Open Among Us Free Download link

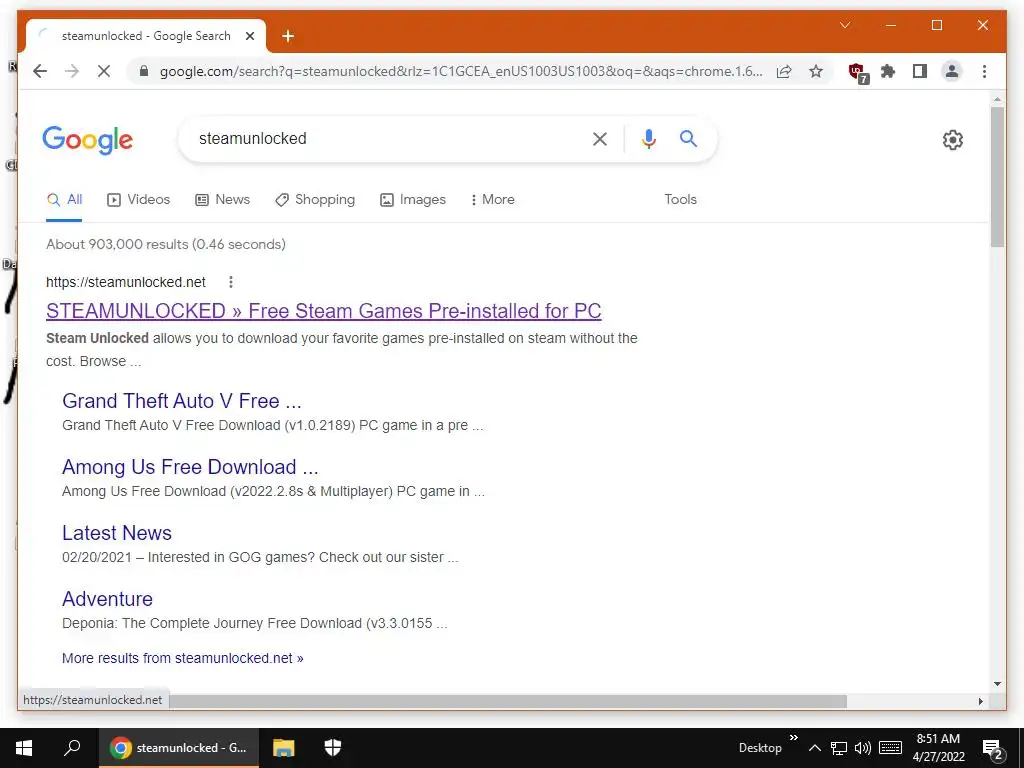(190, 467)
